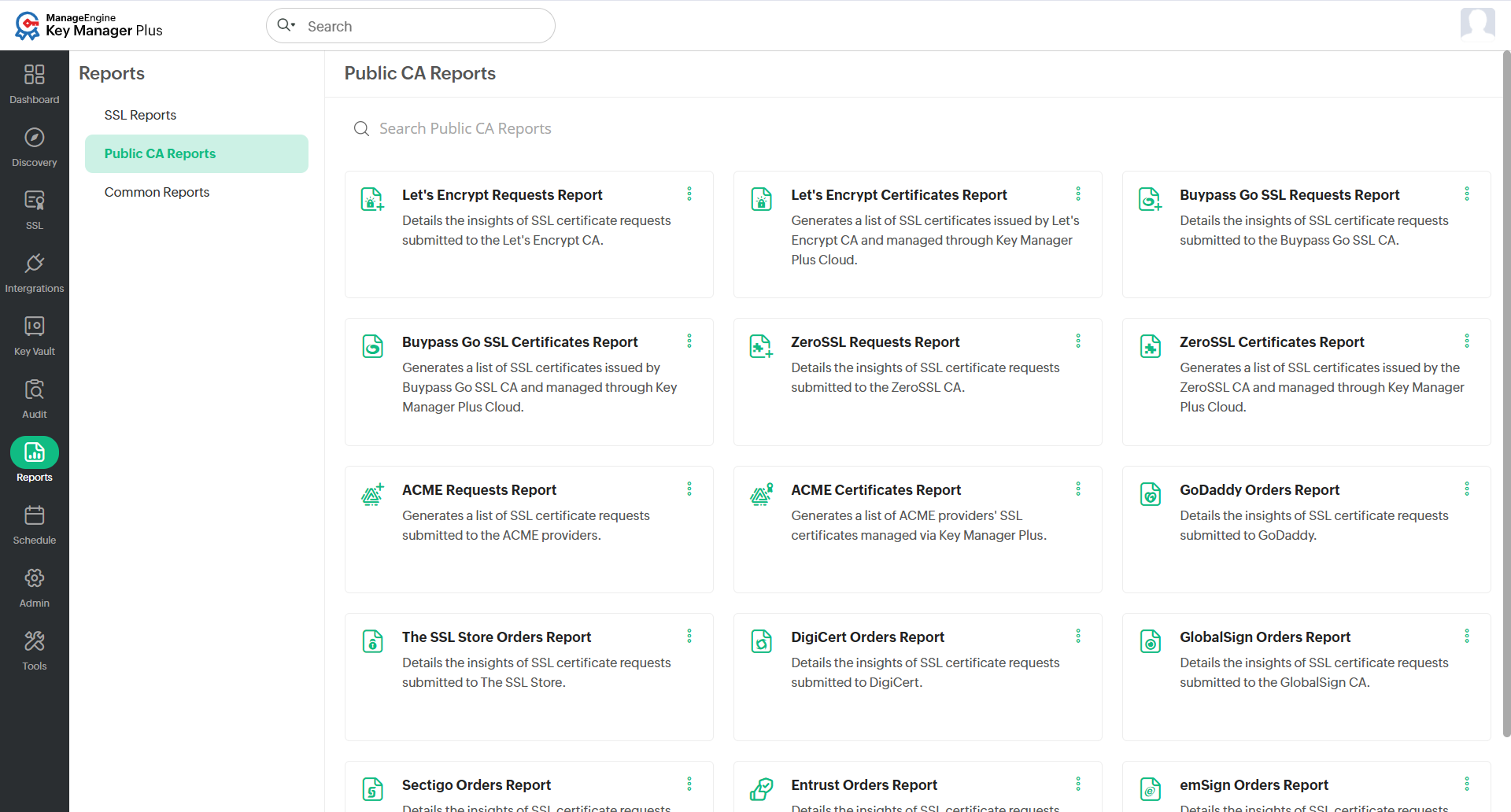Image resolution: width=1511 pixels, height=812 pixels.
Task: Click the Buypass Go SSL Requests Report icon
Action: coord(1150,199)
